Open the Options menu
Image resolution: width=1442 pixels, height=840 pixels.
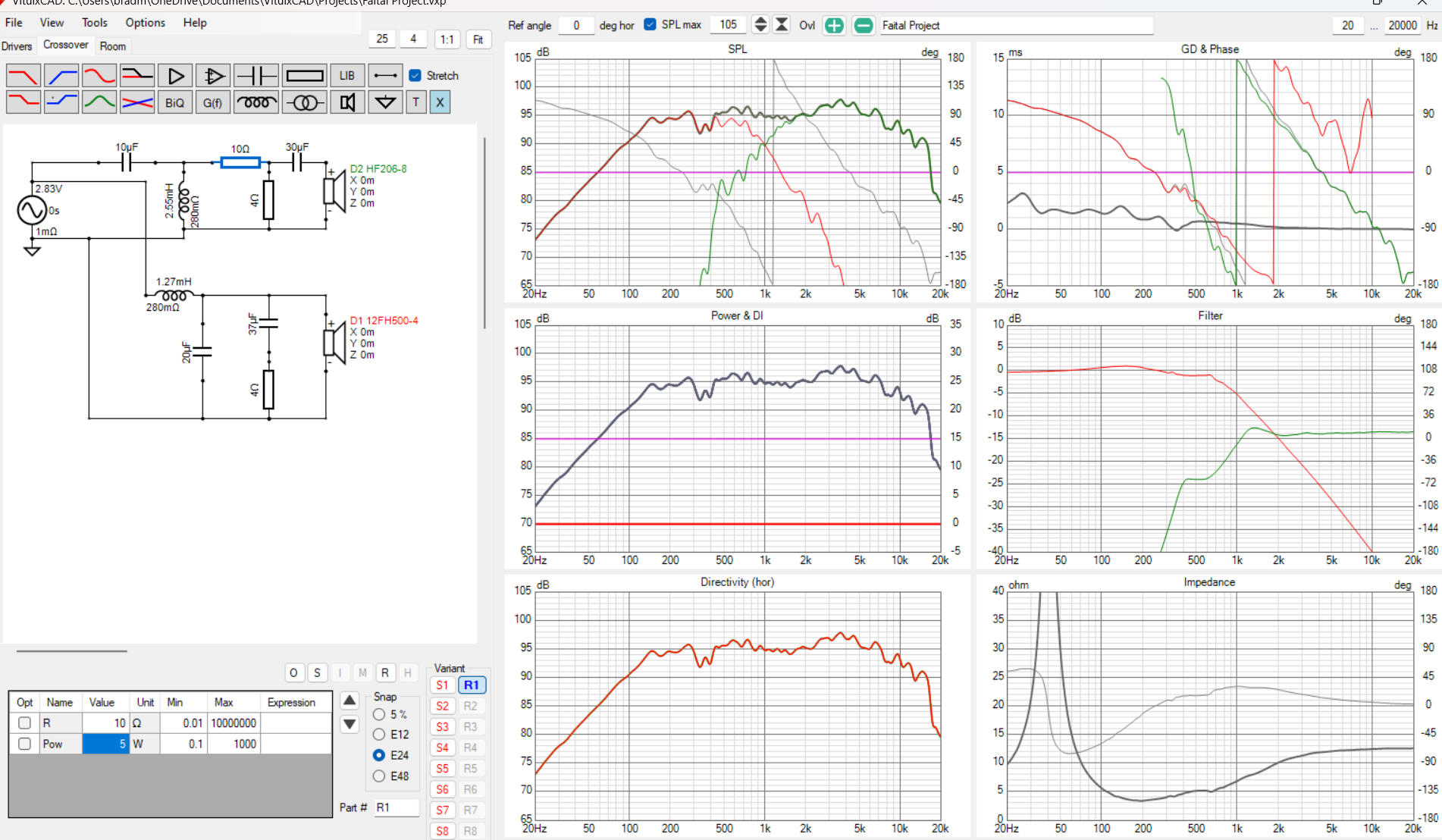click(146, 22)
